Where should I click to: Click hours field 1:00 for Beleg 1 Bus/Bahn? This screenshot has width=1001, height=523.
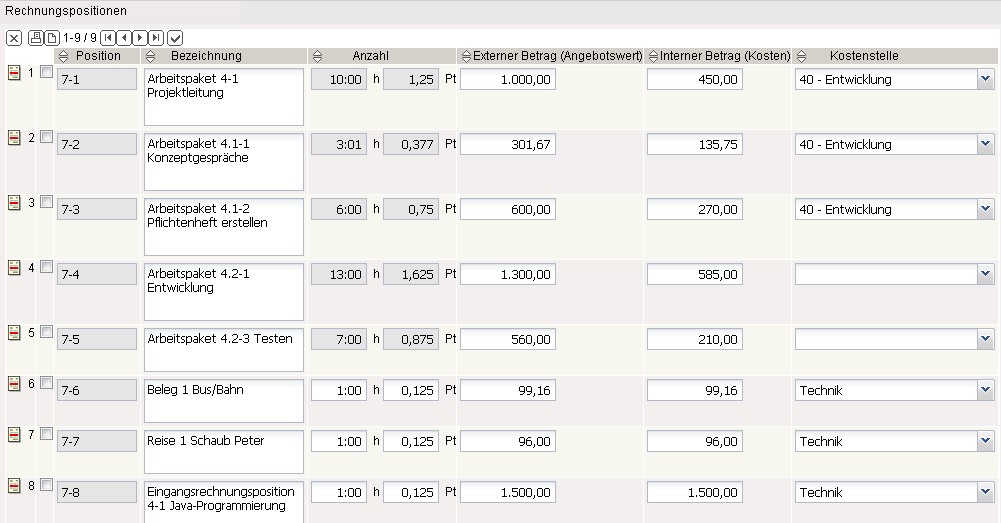pos(339,391)
